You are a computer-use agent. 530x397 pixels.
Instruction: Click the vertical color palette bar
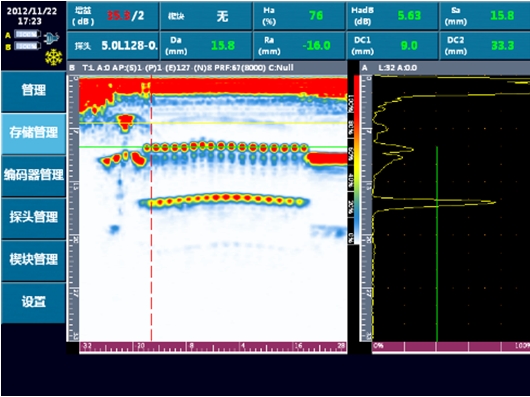357,159
